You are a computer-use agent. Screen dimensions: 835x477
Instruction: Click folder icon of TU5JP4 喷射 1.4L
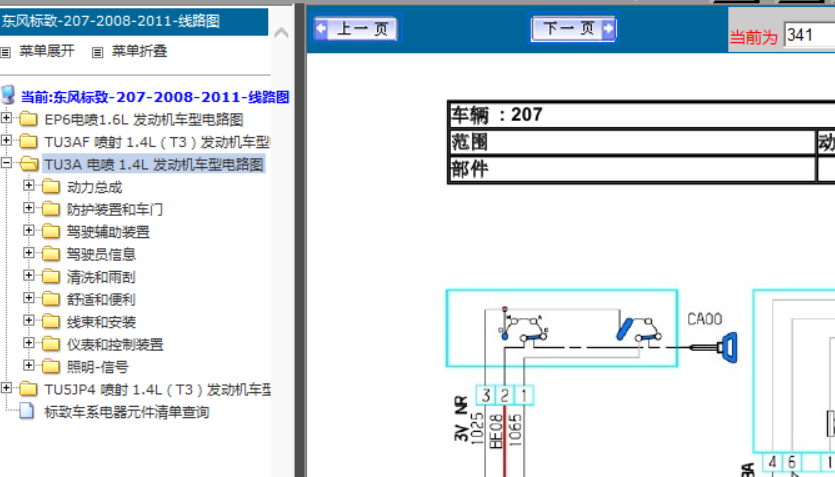(28, 389)
